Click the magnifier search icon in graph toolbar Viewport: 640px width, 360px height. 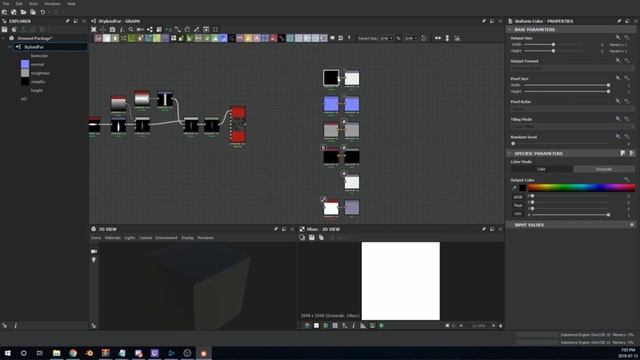click(131, 29)
